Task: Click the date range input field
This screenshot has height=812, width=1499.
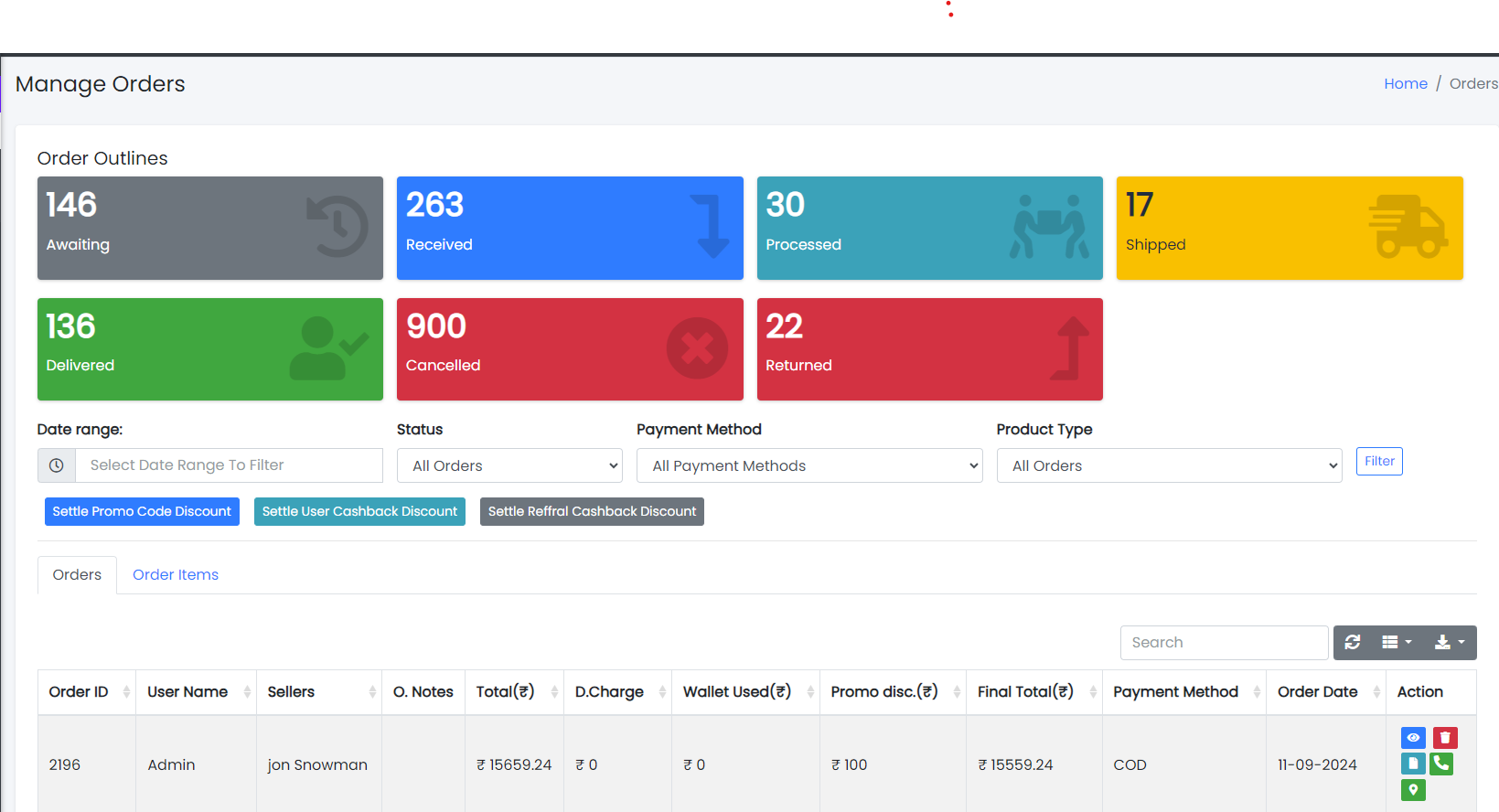Action: (229, 465)
